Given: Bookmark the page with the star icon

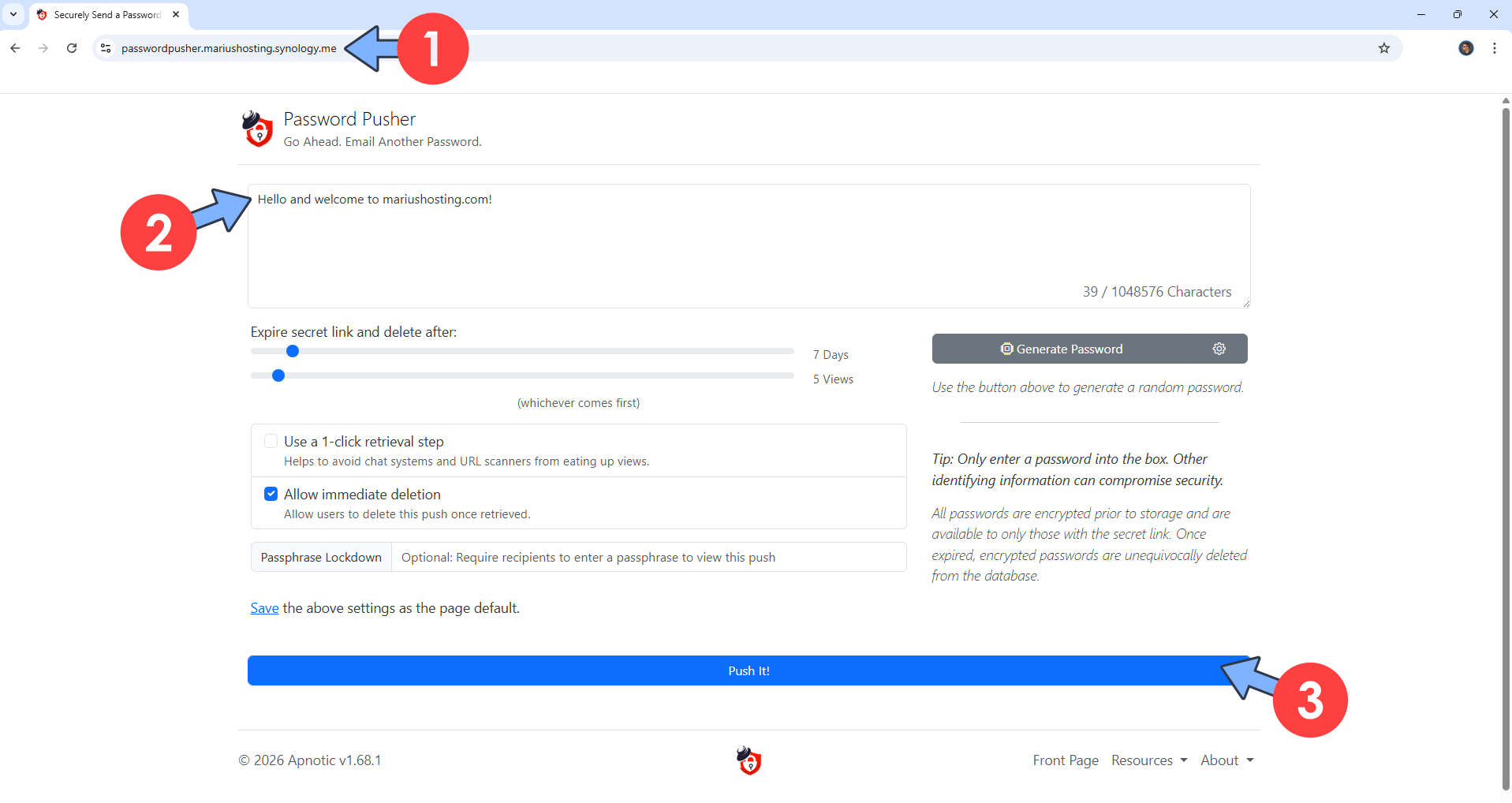Looking at the screenshot, I should pyautogui.click(x=1384, y=48).
